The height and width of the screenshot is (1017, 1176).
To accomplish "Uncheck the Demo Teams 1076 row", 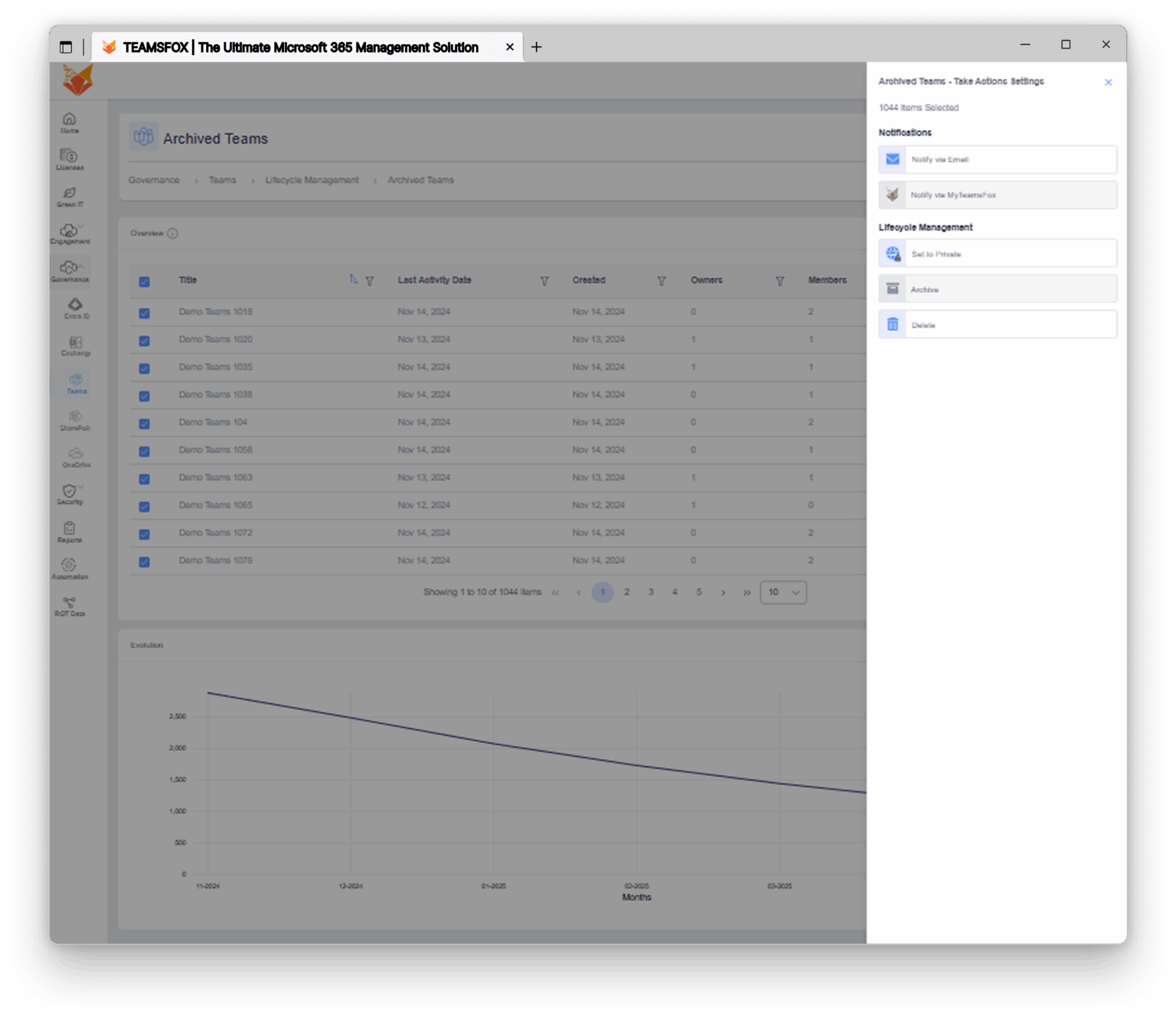I will click(144, 561).
